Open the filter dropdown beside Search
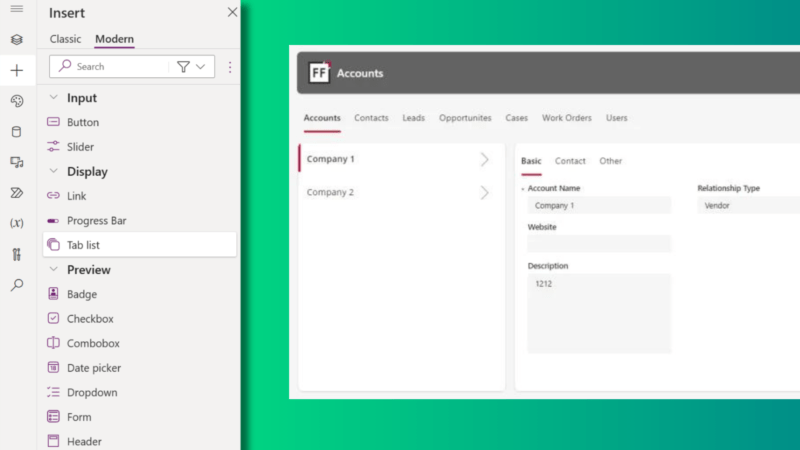 [191, 66]
